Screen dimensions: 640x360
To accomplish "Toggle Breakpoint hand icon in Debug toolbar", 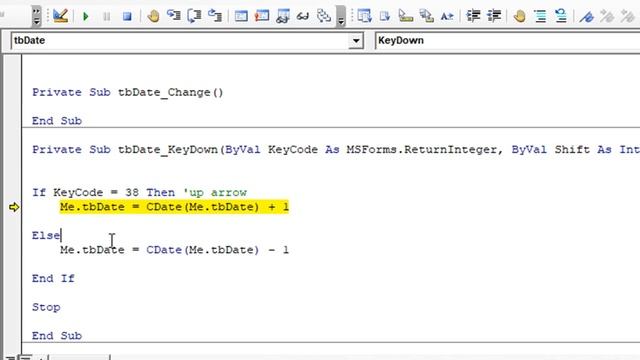I will coord(153,16).
